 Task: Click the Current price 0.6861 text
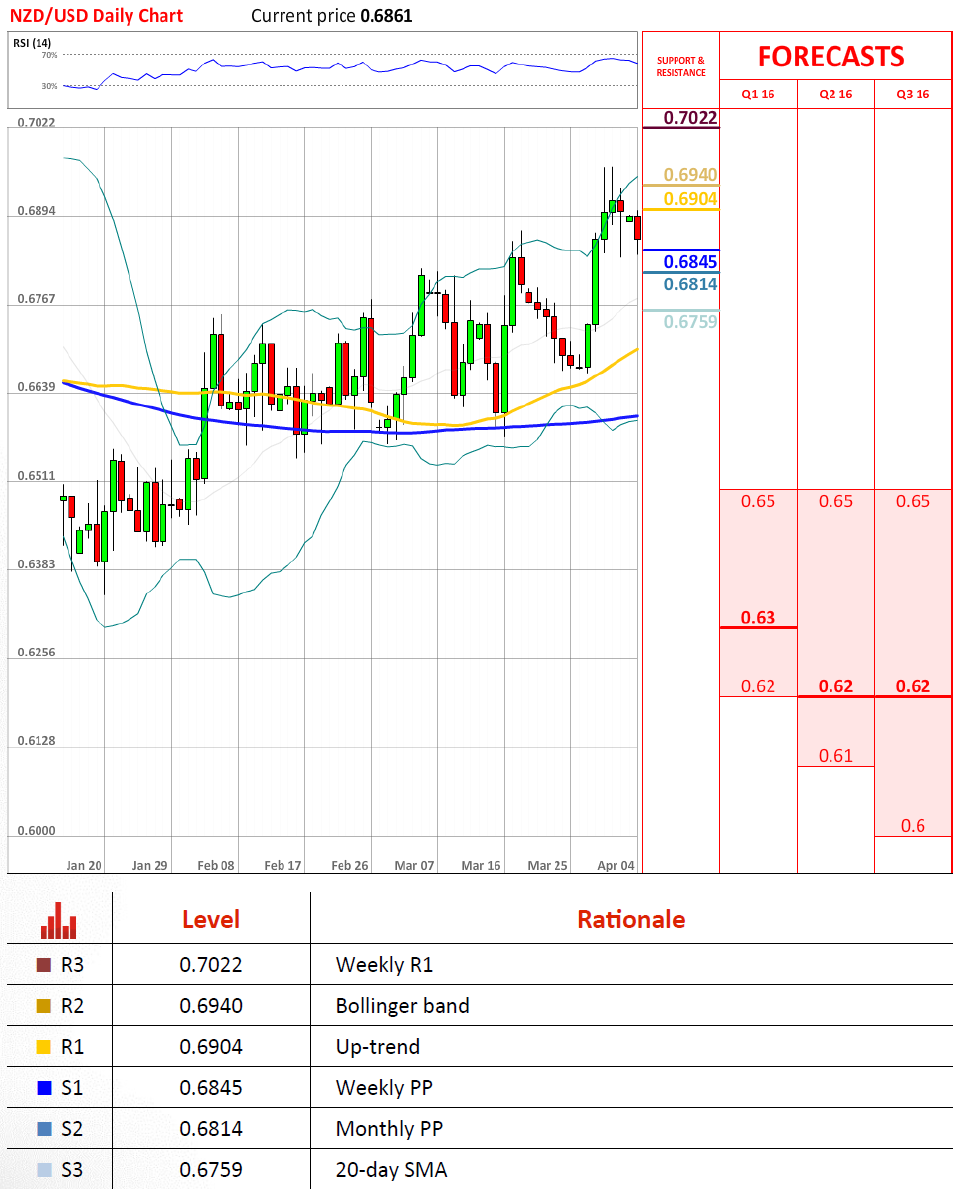click(x=331, y=16)
